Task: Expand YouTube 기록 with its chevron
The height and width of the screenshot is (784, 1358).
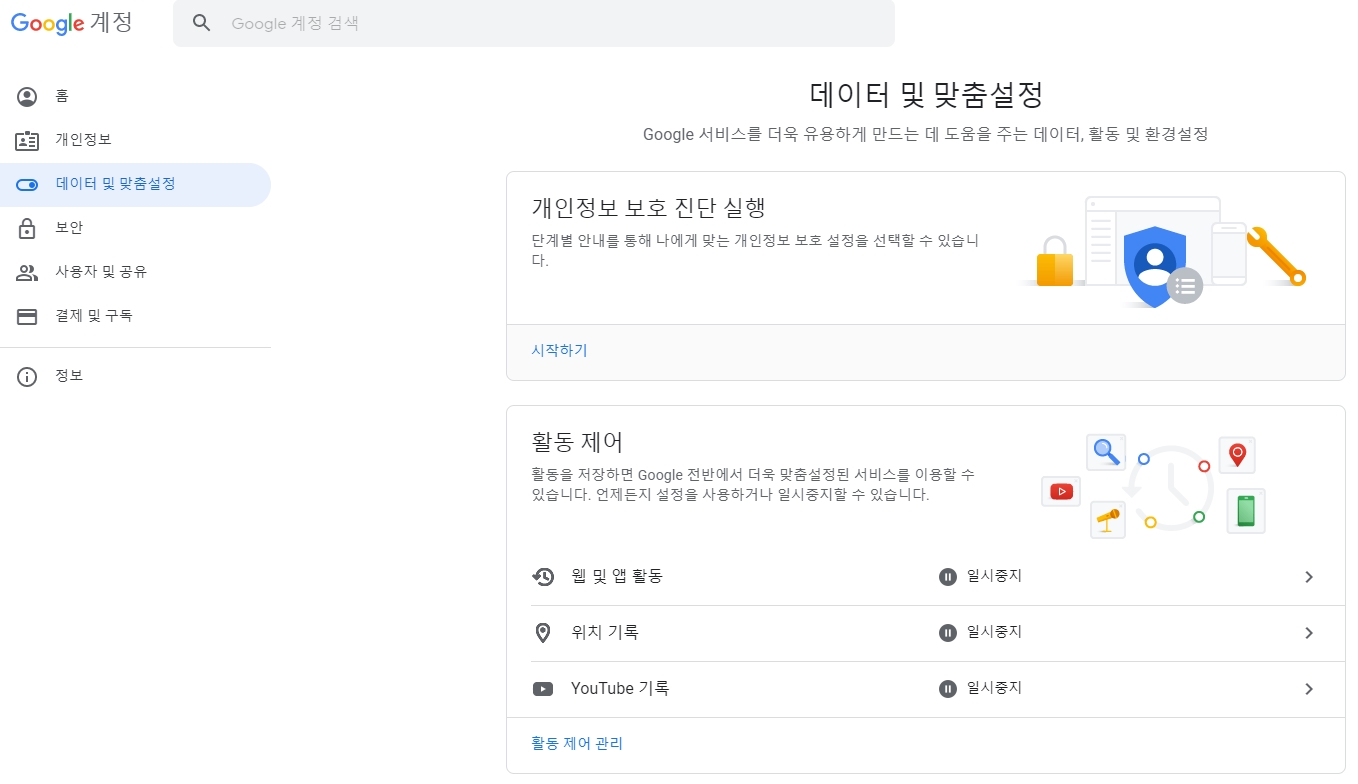Action: tap(1309, 690)
